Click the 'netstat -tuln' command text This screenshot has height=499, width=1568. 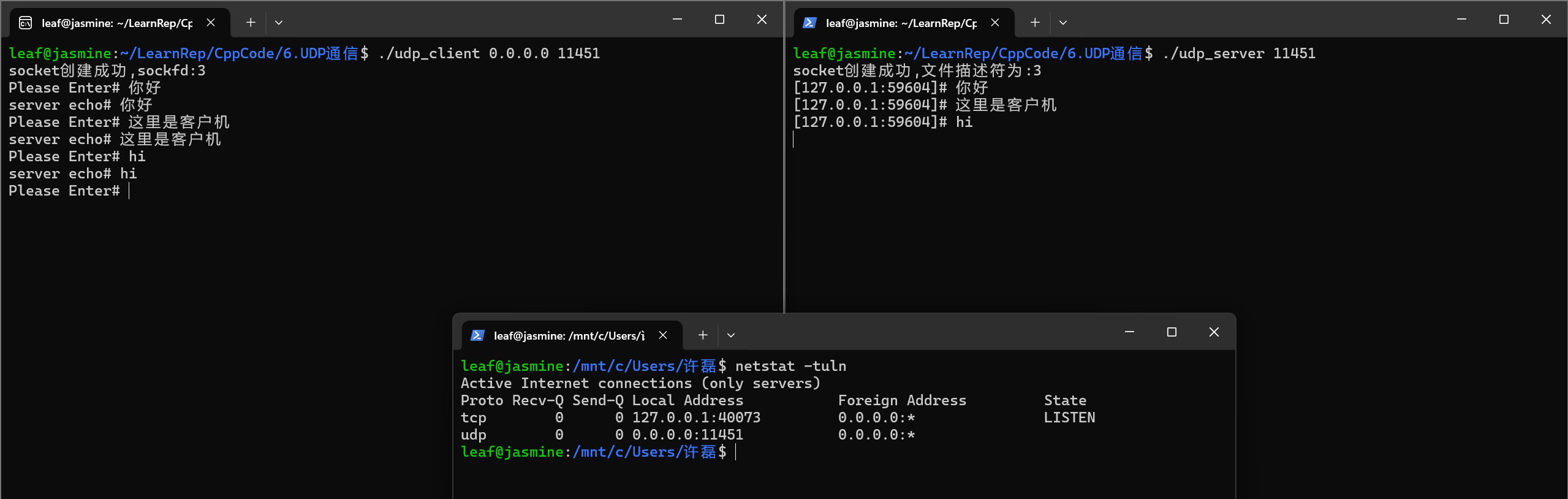point(790,366)
